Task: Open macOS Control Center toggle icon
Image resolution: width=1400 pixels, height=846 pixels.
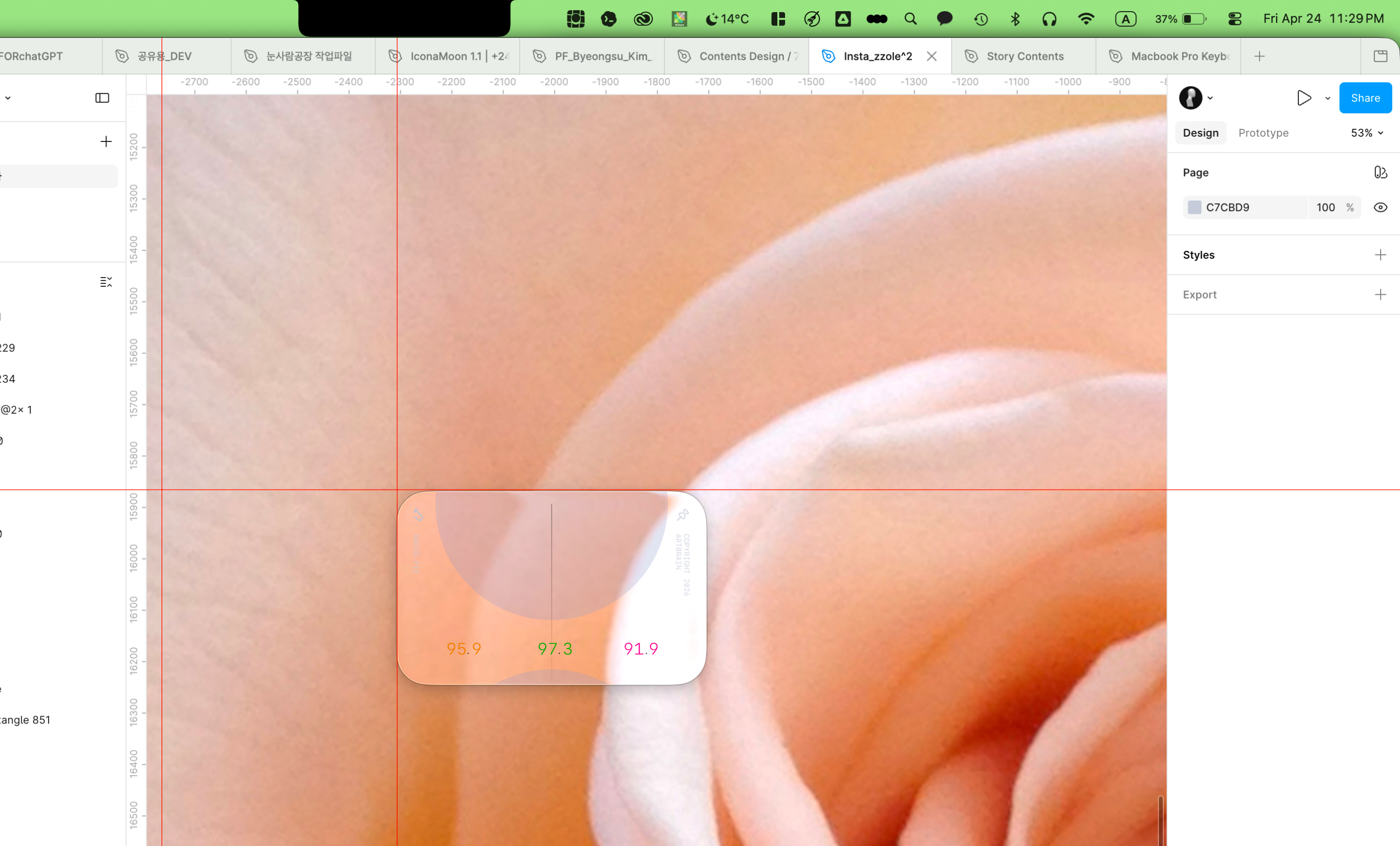Action: point(1235,19)
